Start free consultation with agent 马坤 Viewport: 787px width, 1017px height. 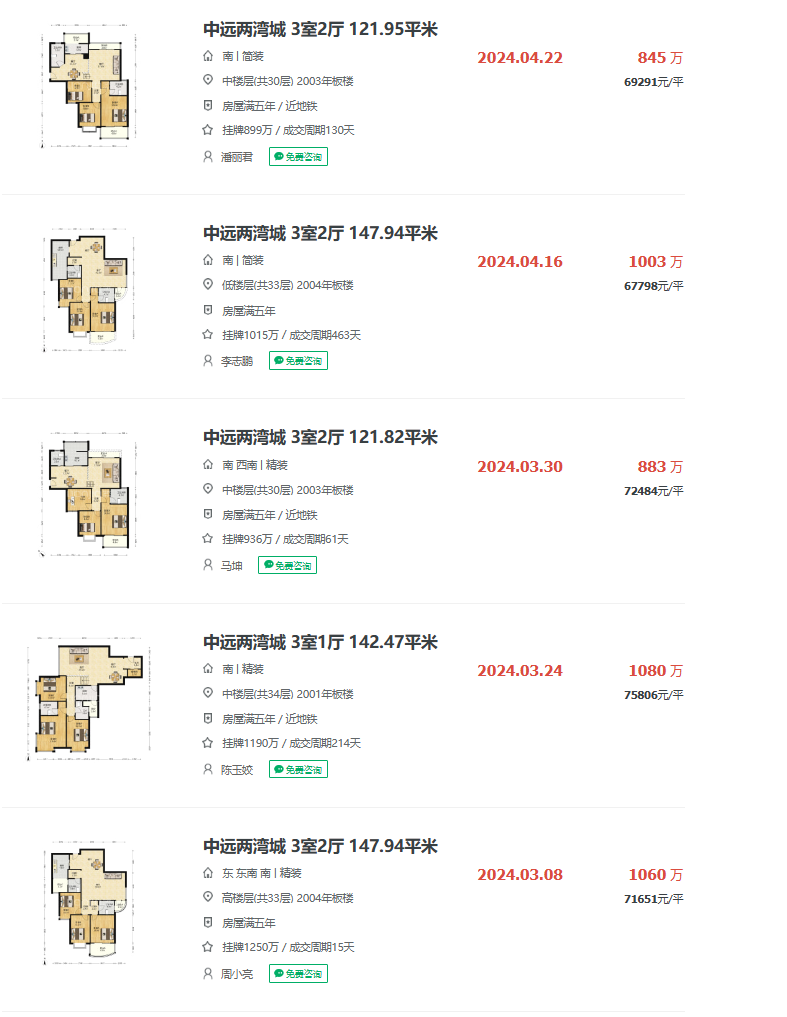pos(287,565)
